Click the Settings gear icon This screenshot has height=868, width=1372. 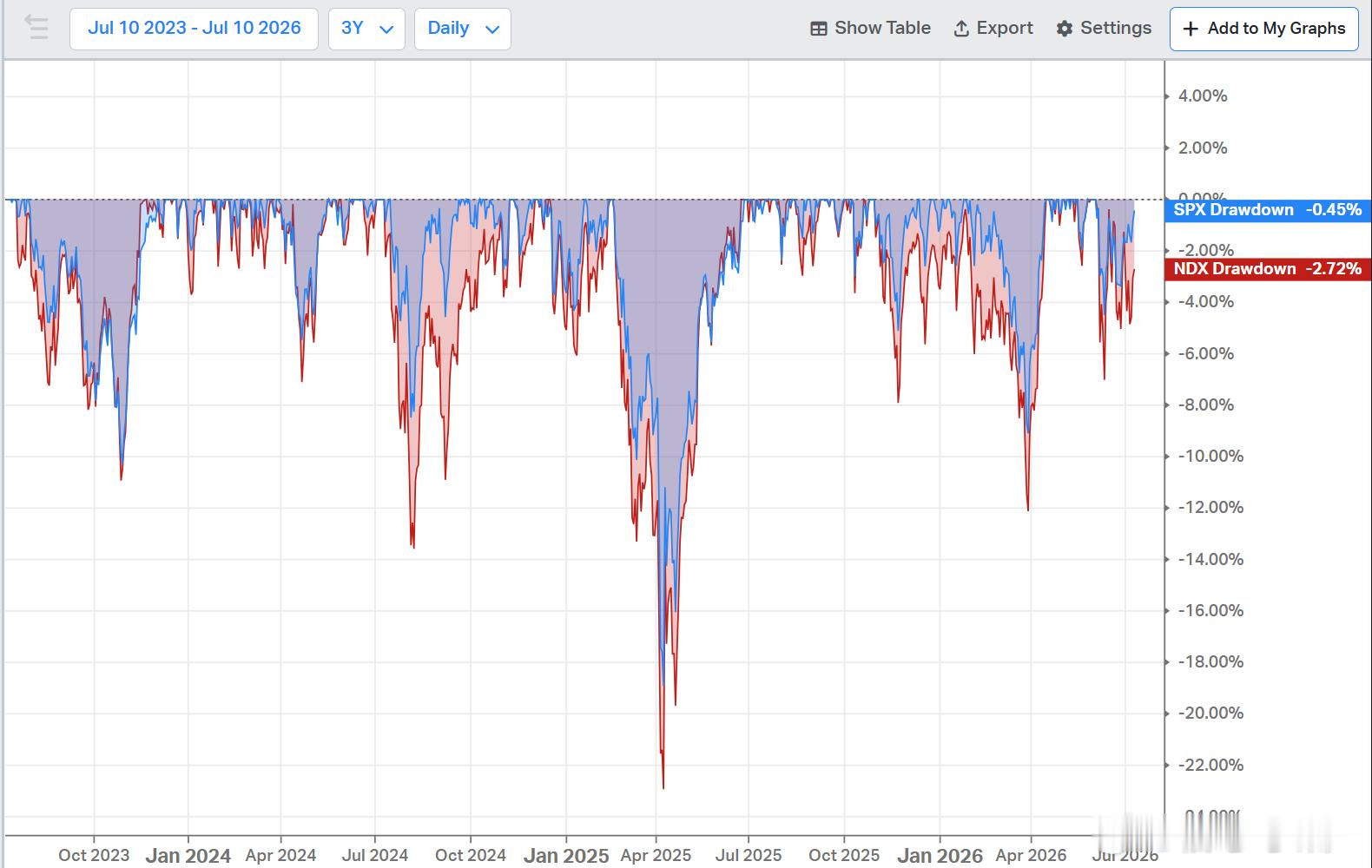[x=1065, y=29]
